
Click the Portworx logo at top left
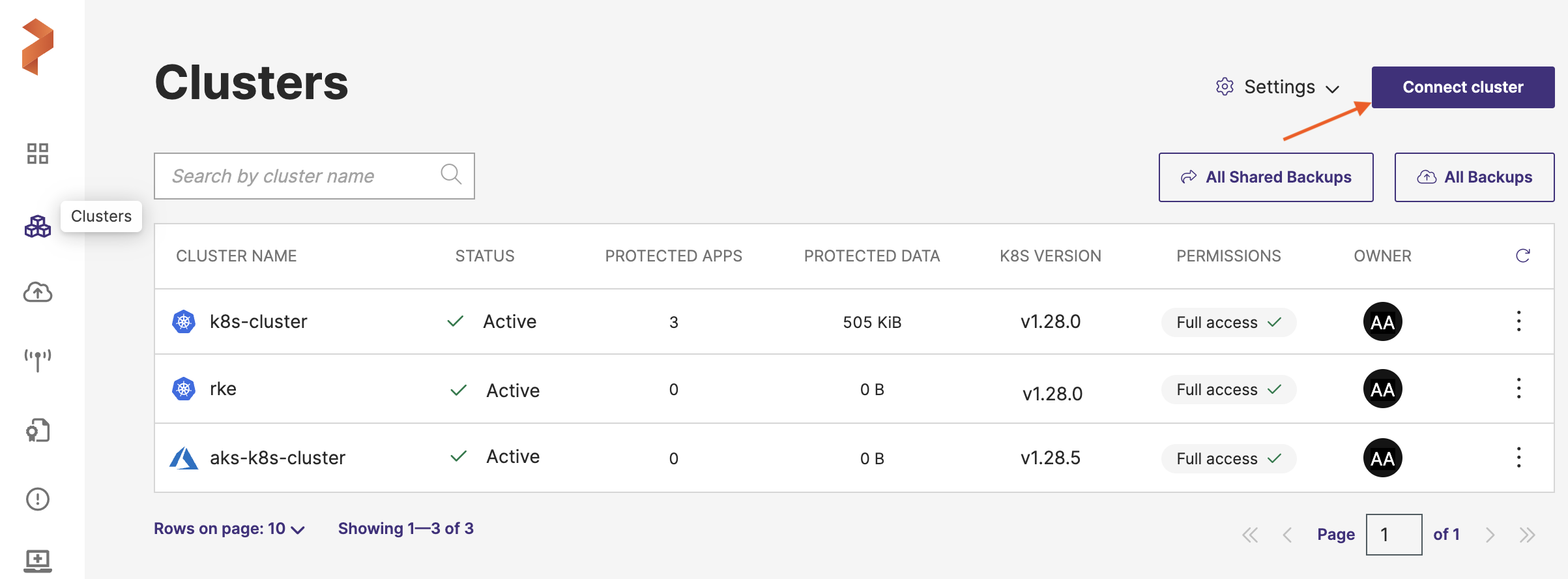(x=38, y=47)
